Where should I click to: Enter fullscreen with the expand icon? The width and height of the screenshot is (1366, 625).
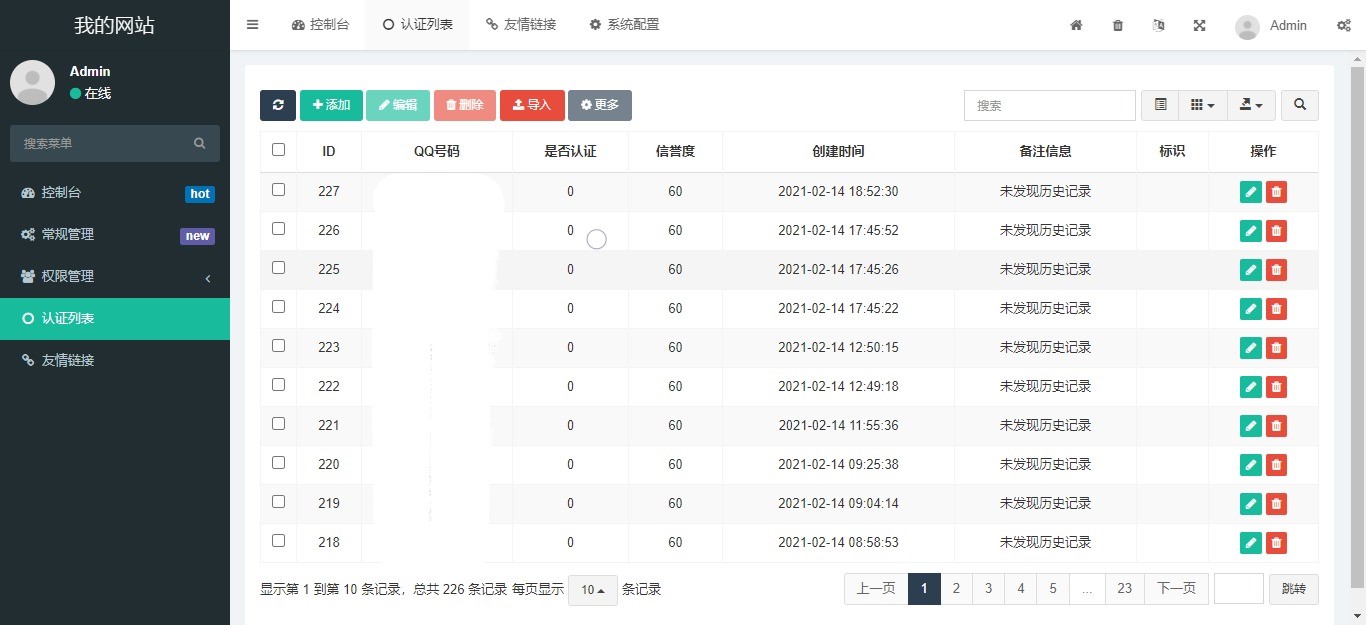pyautogui.click(x=1199, y=25)
